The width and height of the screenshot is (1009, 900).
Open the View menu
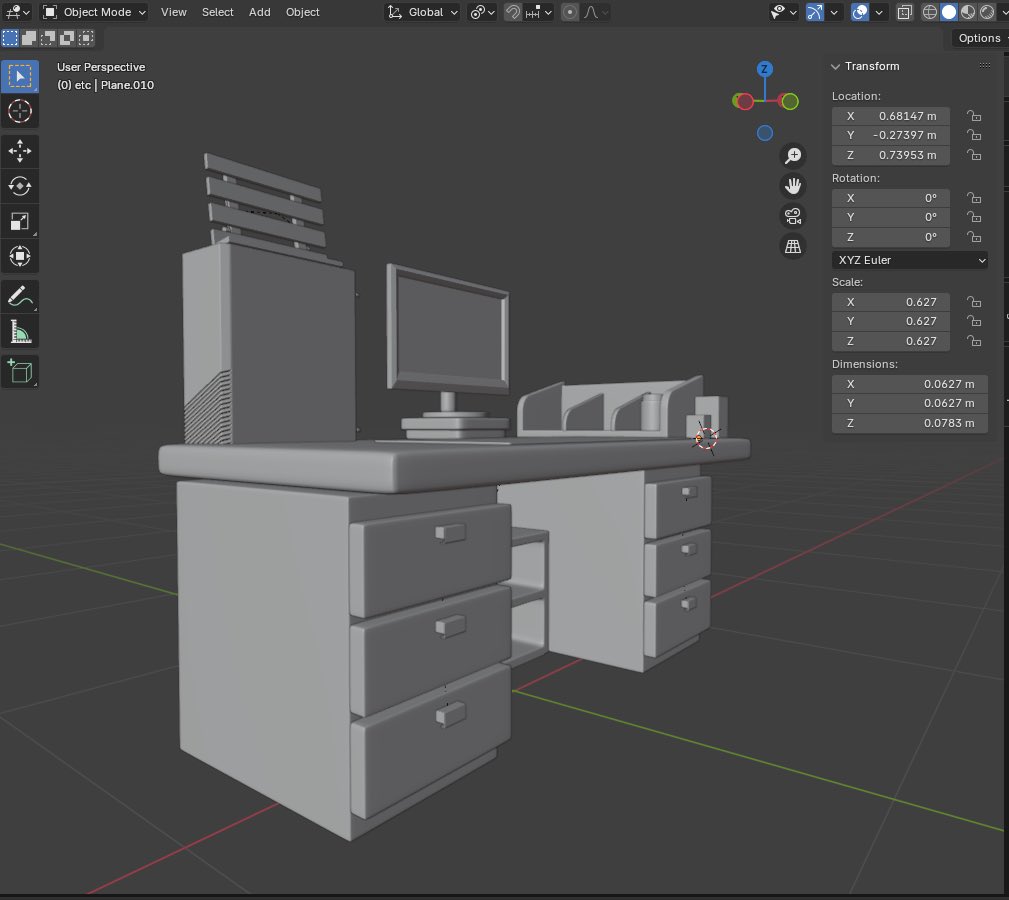174,12
